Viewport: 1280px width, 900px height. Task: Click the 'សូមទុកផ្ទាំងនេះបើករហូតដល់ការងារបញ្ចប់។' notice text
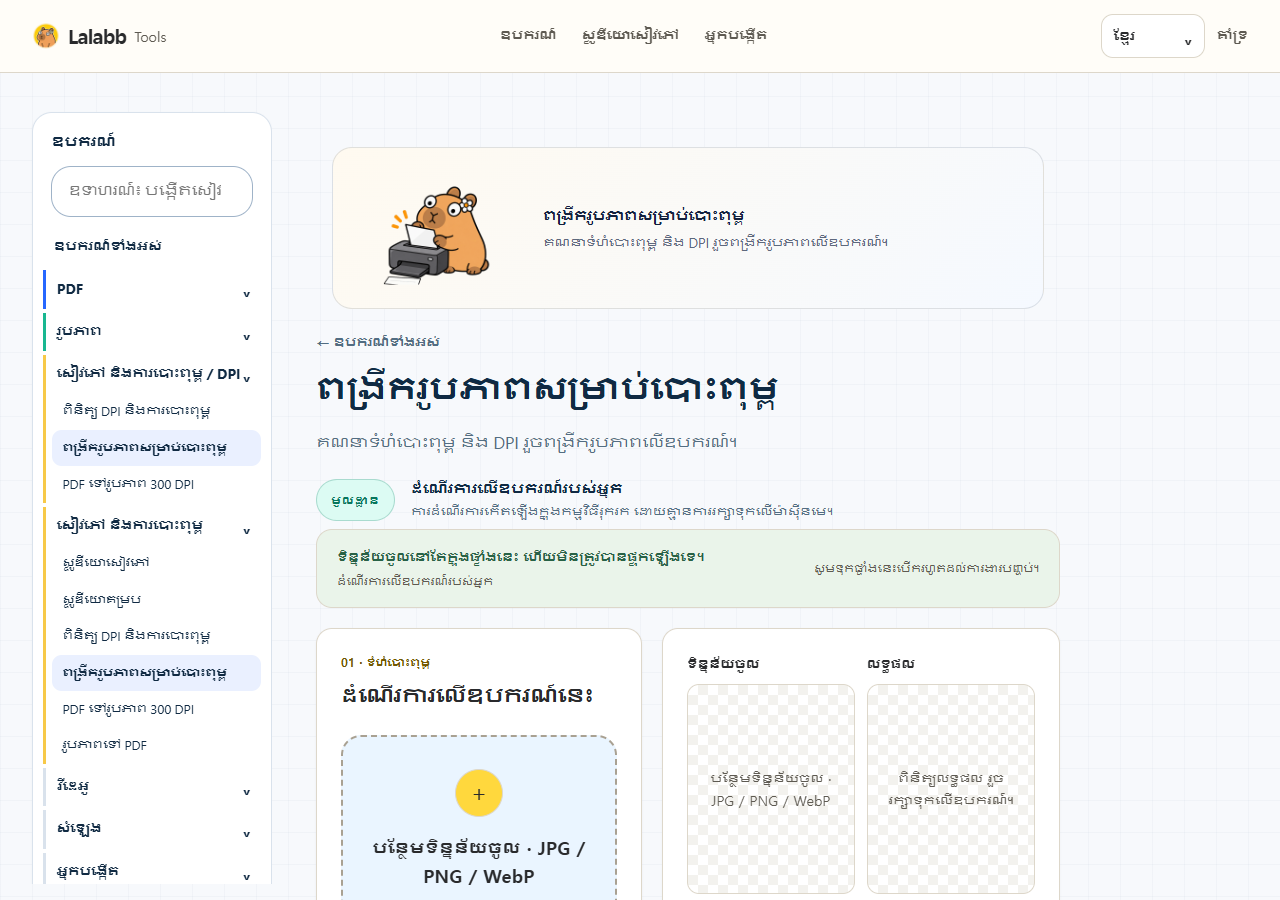tap(927, 568)
